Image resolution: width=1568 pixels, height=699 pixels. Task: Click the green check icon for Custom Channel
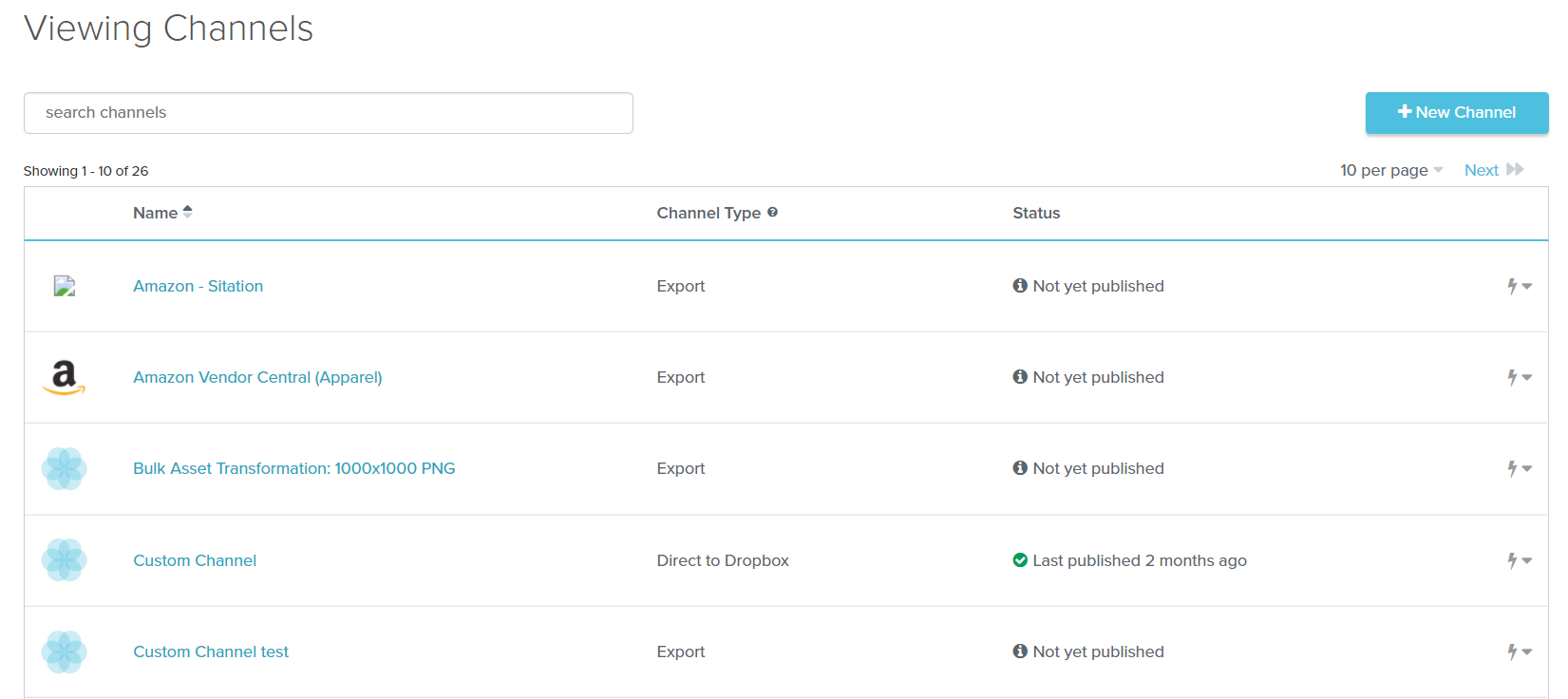(x=1020, y=560)
